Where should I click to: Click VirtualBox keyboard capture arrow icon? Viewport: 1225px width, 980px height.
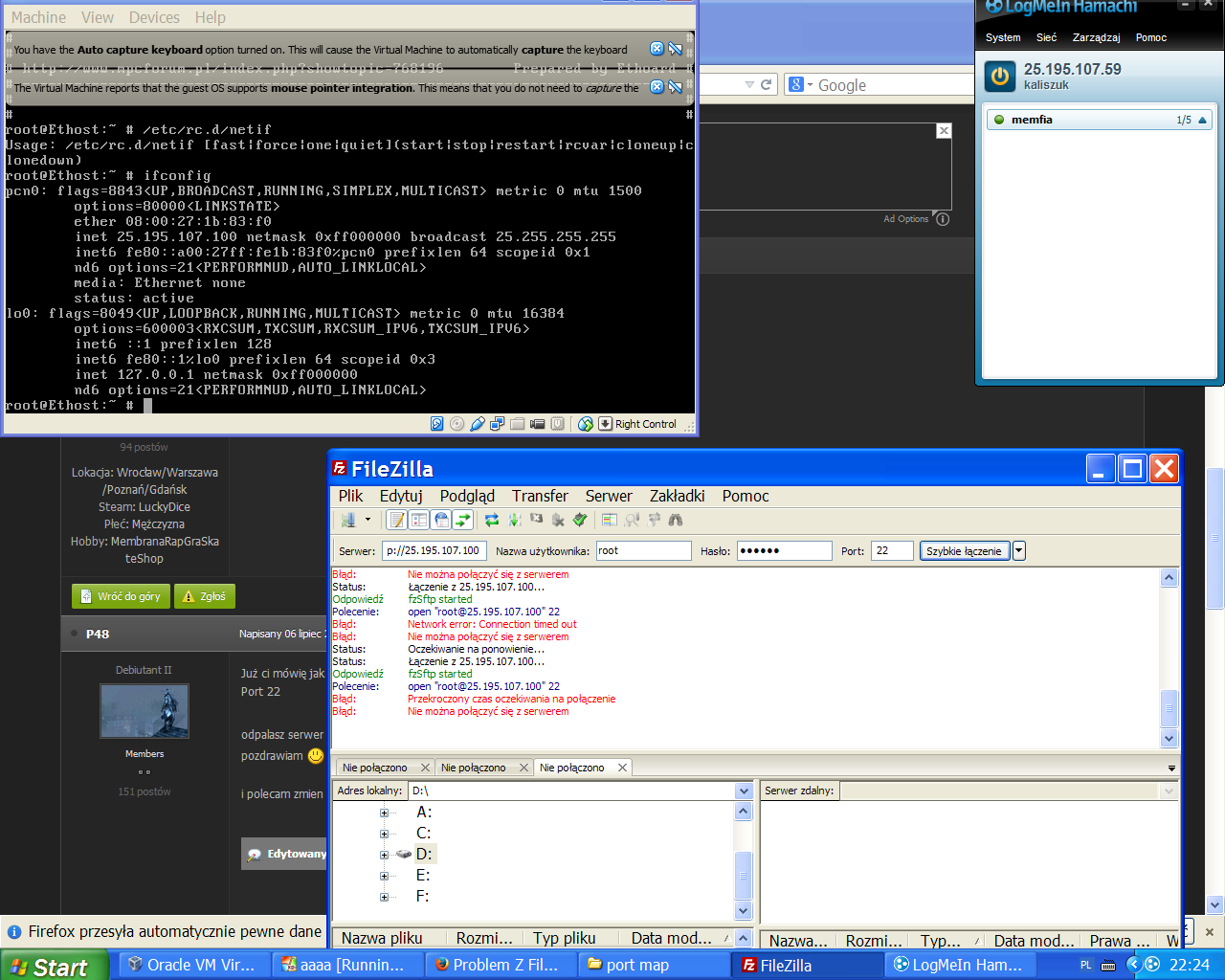(605, 424)
